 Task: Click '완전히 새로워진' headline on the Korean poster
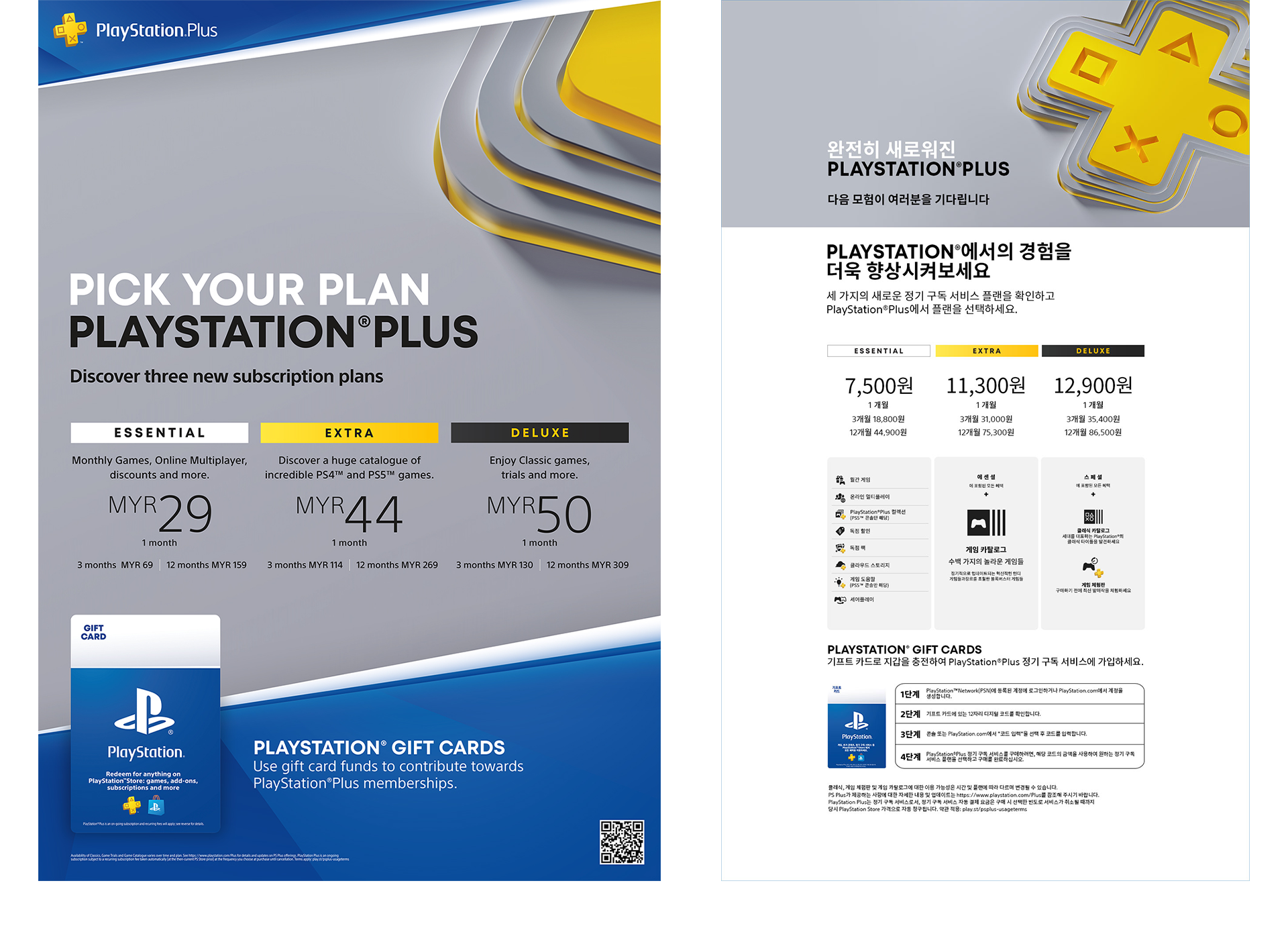pyautogui.click(x=891, y=149)
